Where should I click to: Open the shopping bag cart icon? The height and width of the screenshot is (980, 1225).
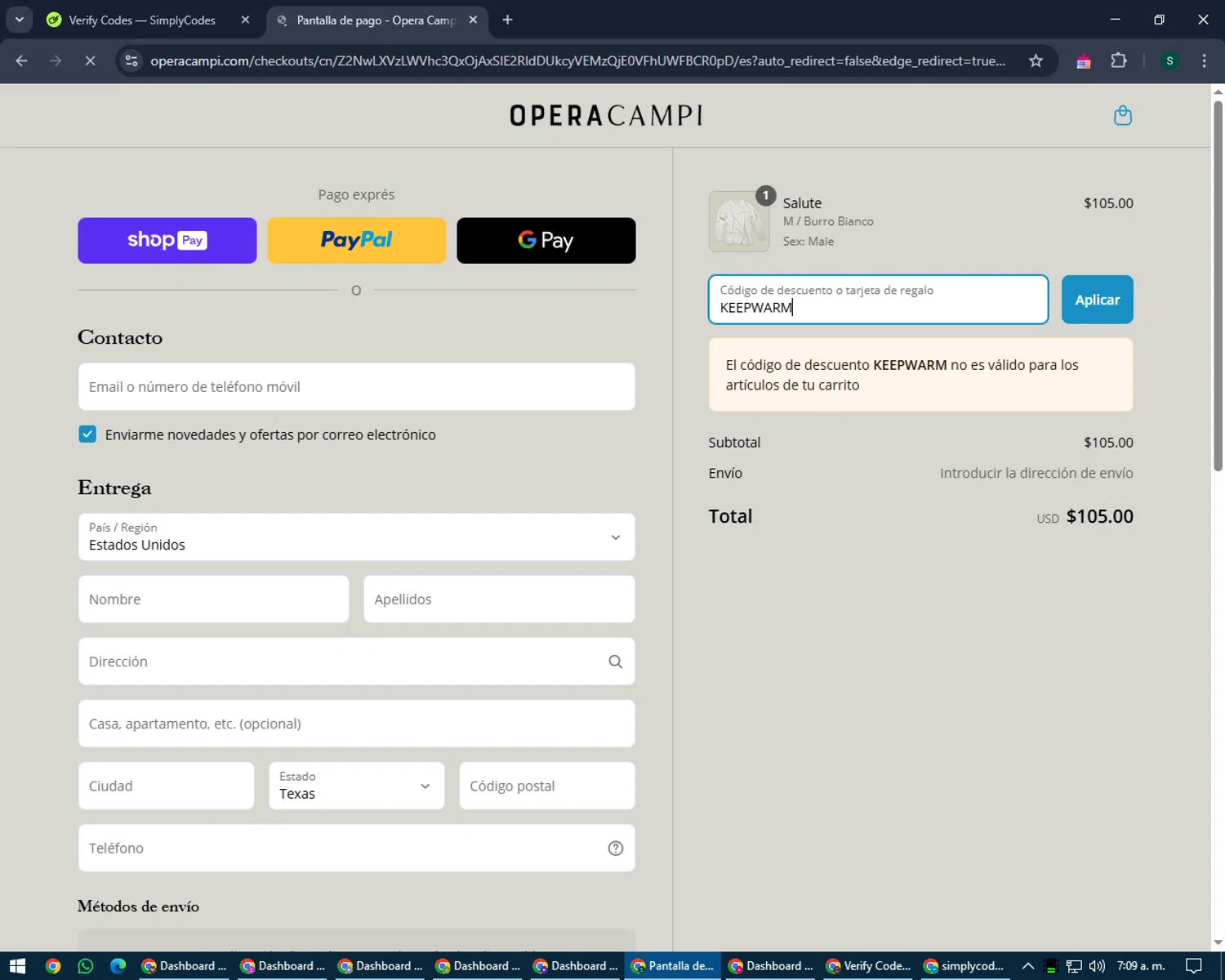coord(1123,115)
